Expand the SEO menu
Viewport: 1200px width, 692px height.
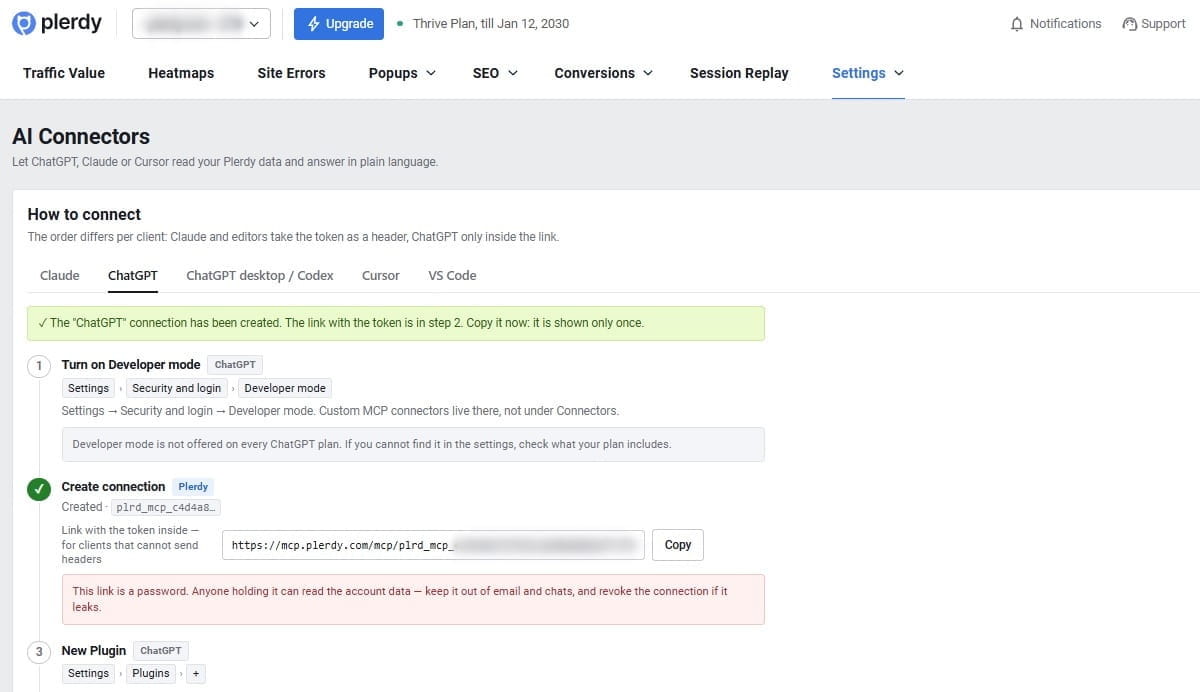pos(495,73)
